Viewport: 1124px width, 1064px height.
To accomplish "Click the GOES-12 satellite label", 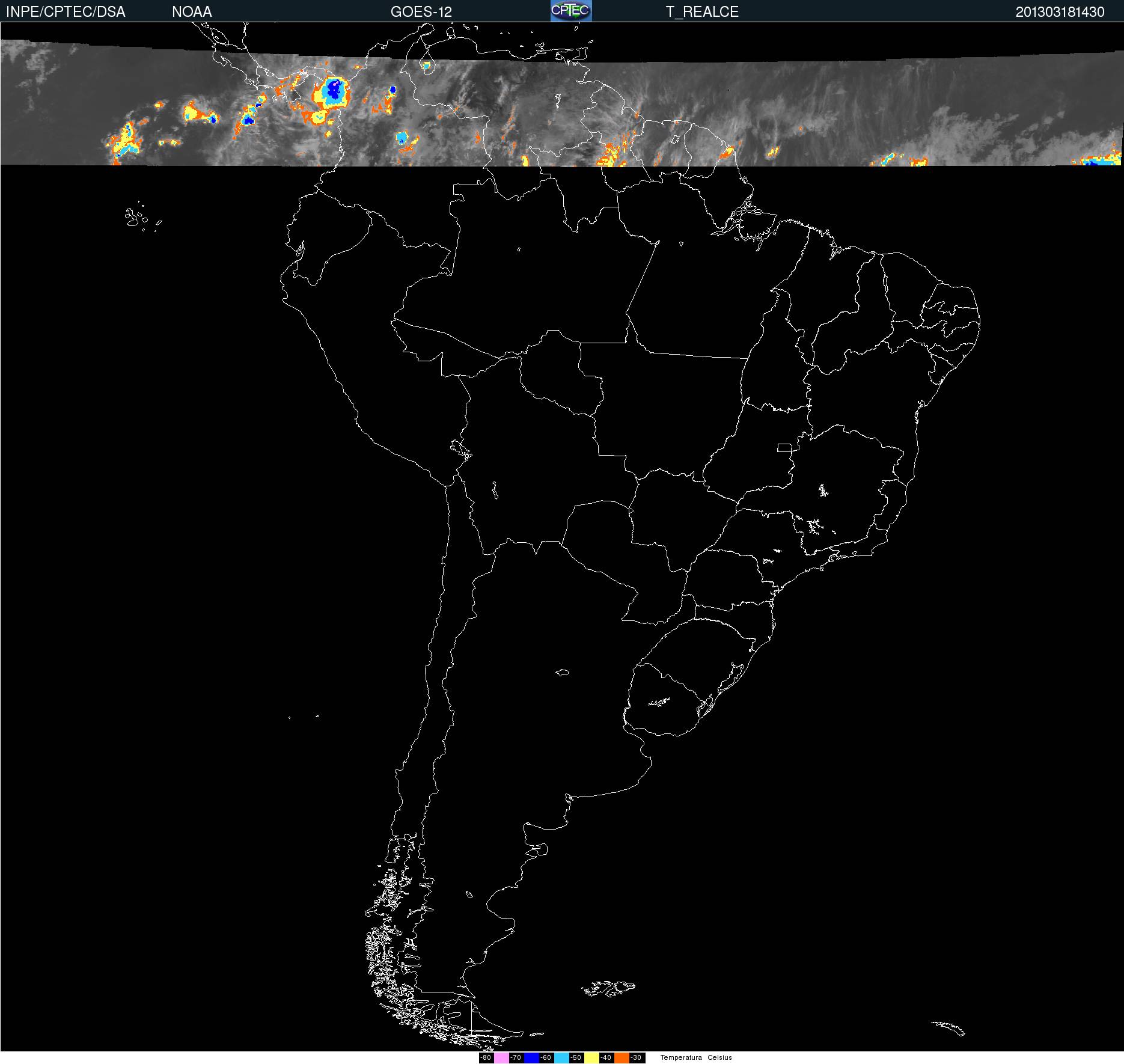I will coord(421,12).
